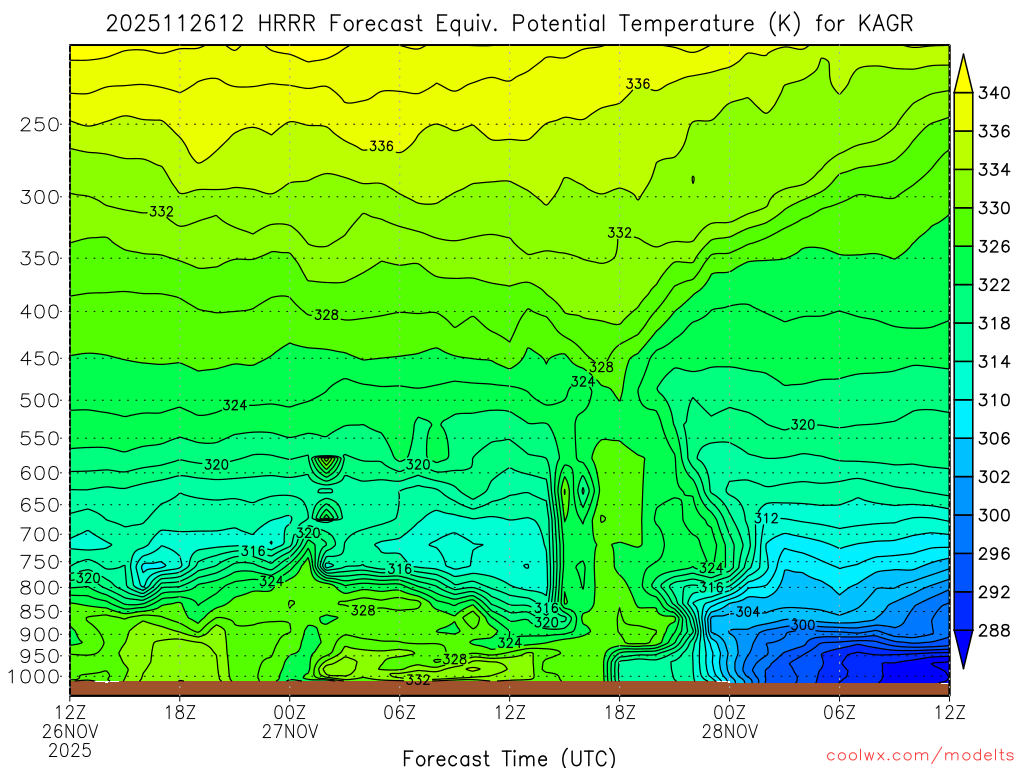Click the 334 value on color legend
Viewport: 1024px width, 768px height.
point(994,170)
